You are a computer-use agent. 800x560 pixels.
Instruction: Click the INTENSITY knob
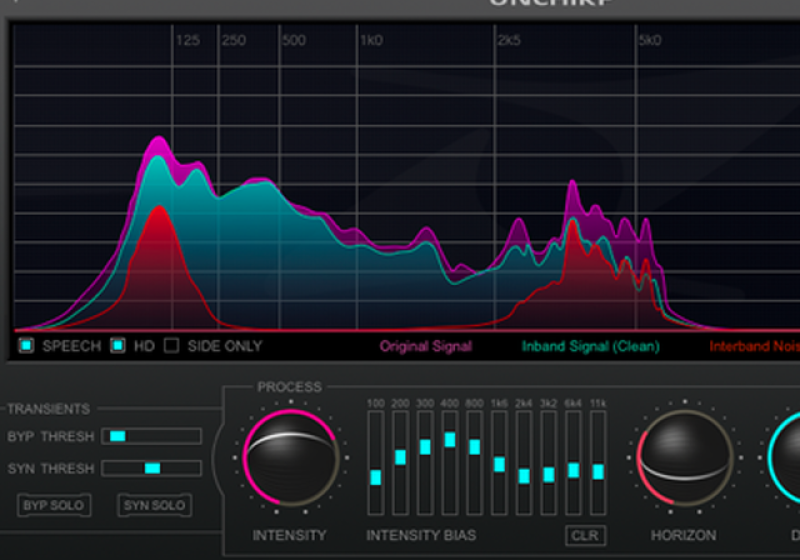290,458
